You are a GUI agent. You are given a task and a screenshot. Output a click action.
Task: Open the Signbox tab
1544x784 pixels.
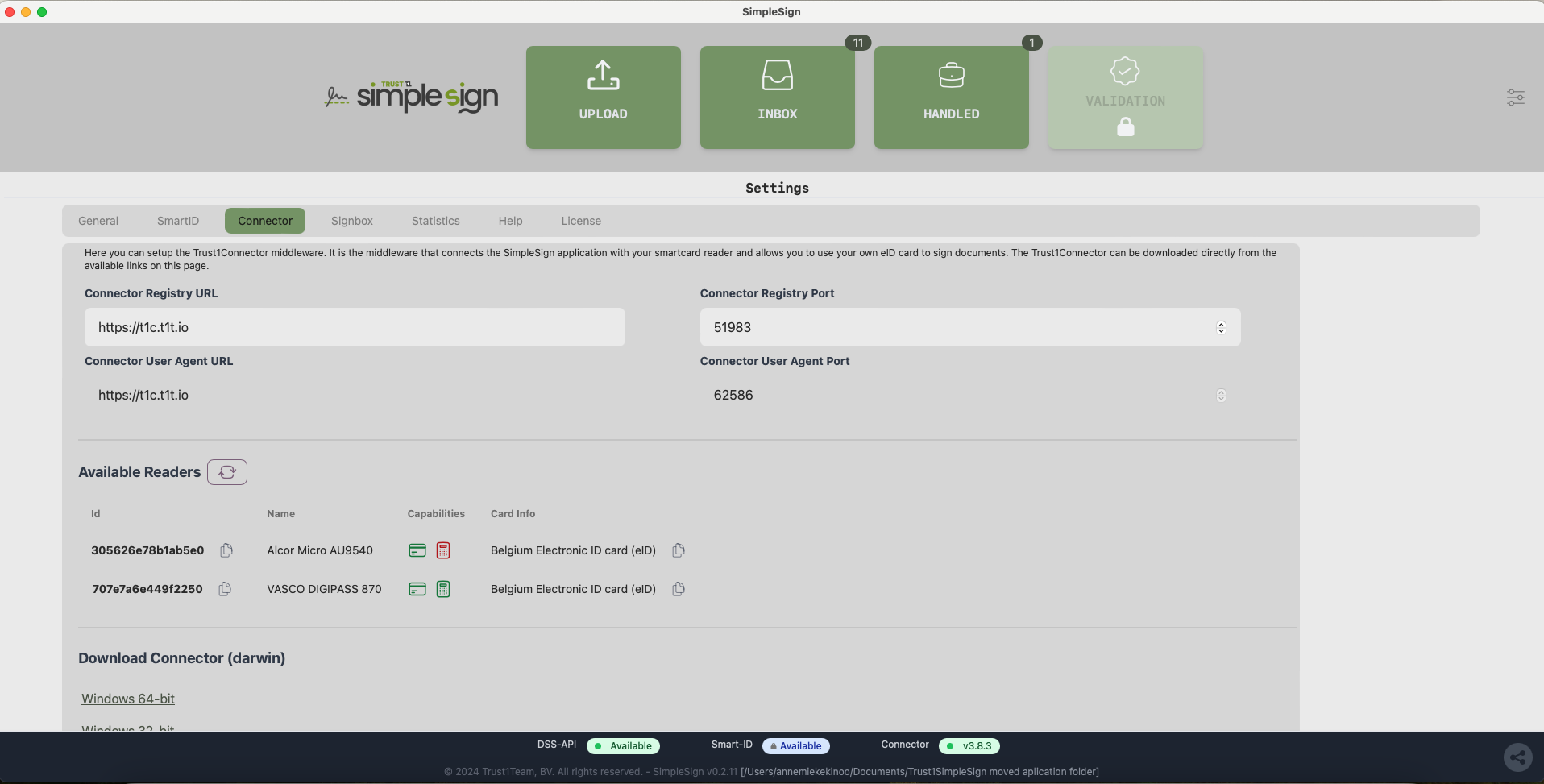click(x=352, y=221)
